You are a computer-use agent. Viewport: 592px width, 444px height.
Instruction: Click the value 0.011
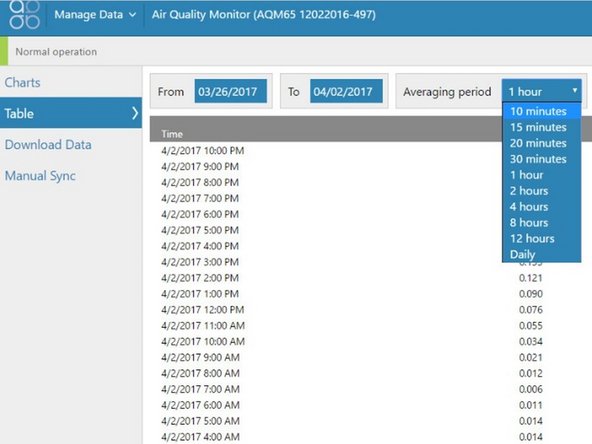530,405
